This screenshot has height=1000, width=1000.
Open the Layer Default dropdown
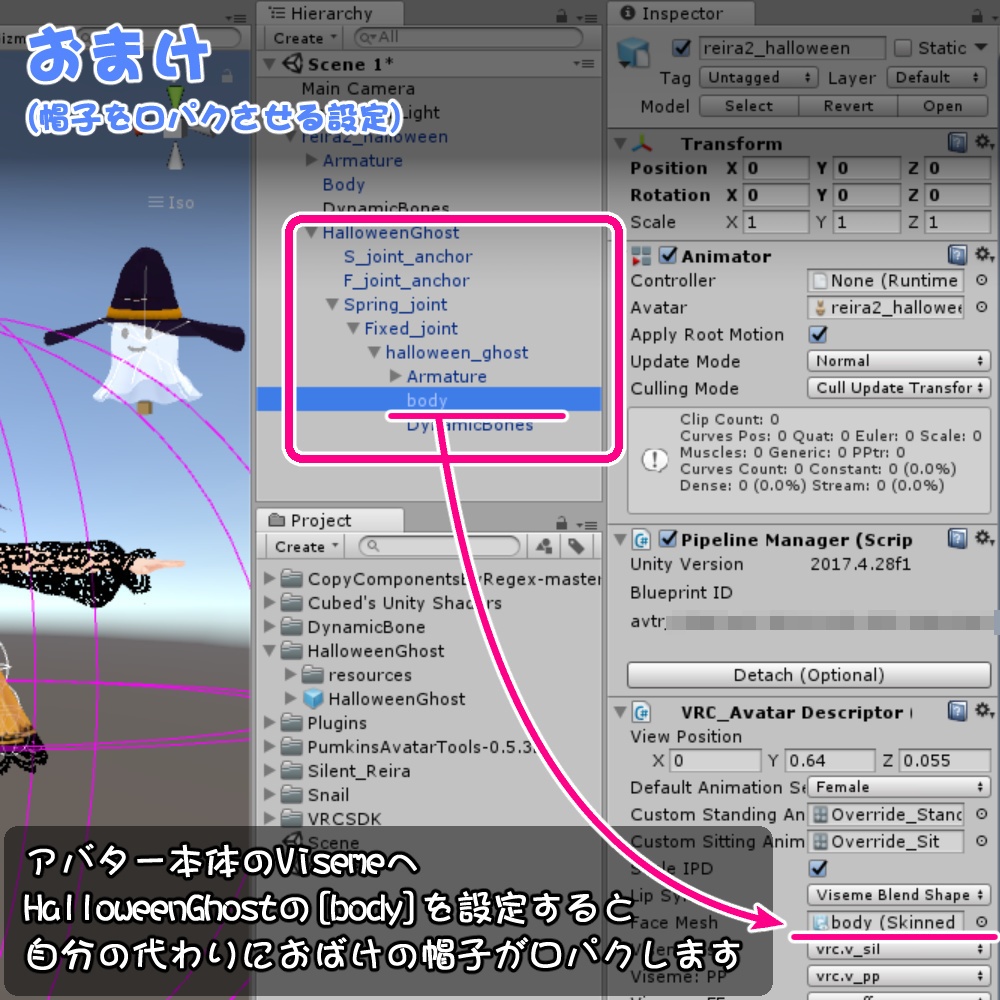(x=936, y=77)
